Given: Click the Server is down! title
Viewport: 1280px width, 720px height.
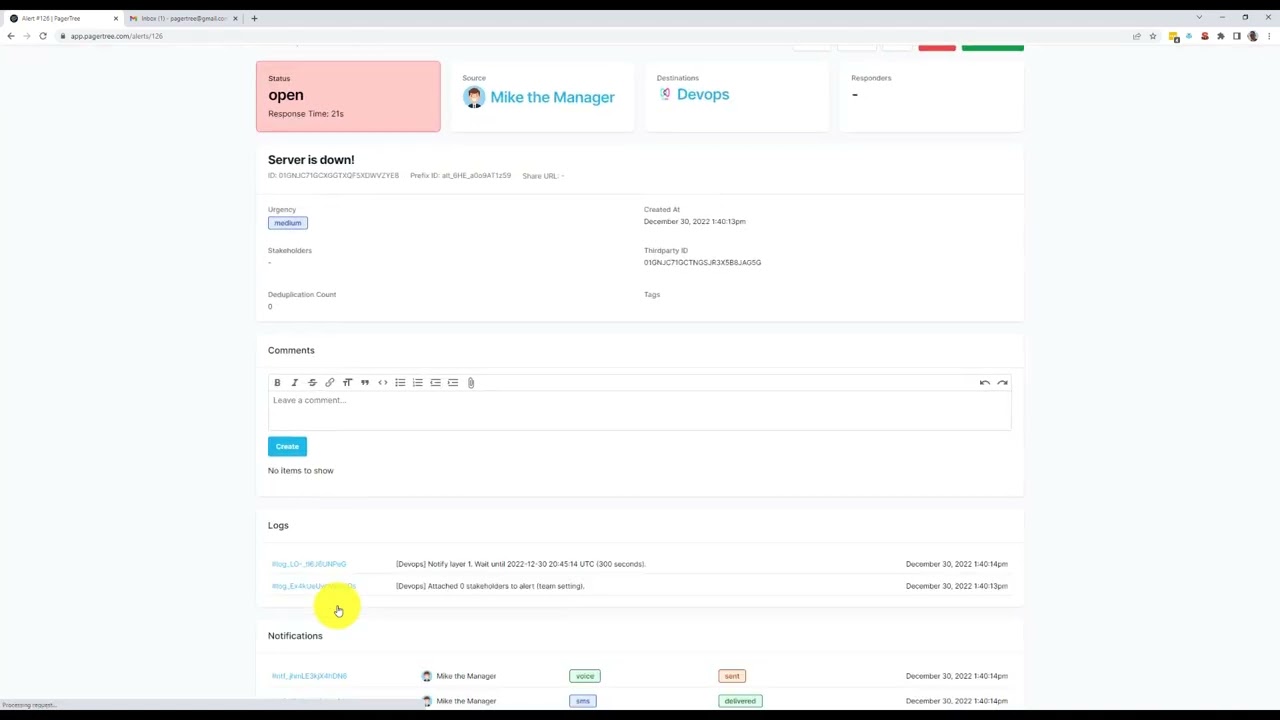Looking at the screenshot, I should (x=311, y=160).
